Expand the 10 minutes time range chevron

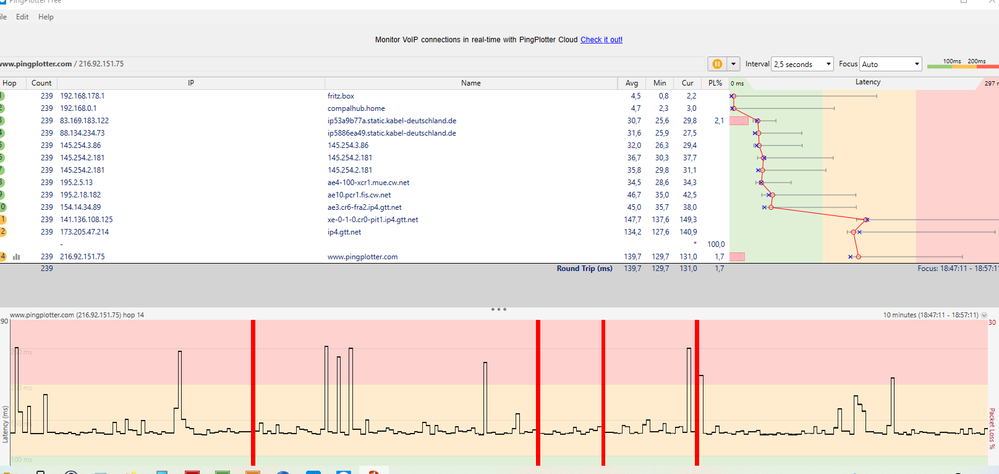(x=985, y=315)
